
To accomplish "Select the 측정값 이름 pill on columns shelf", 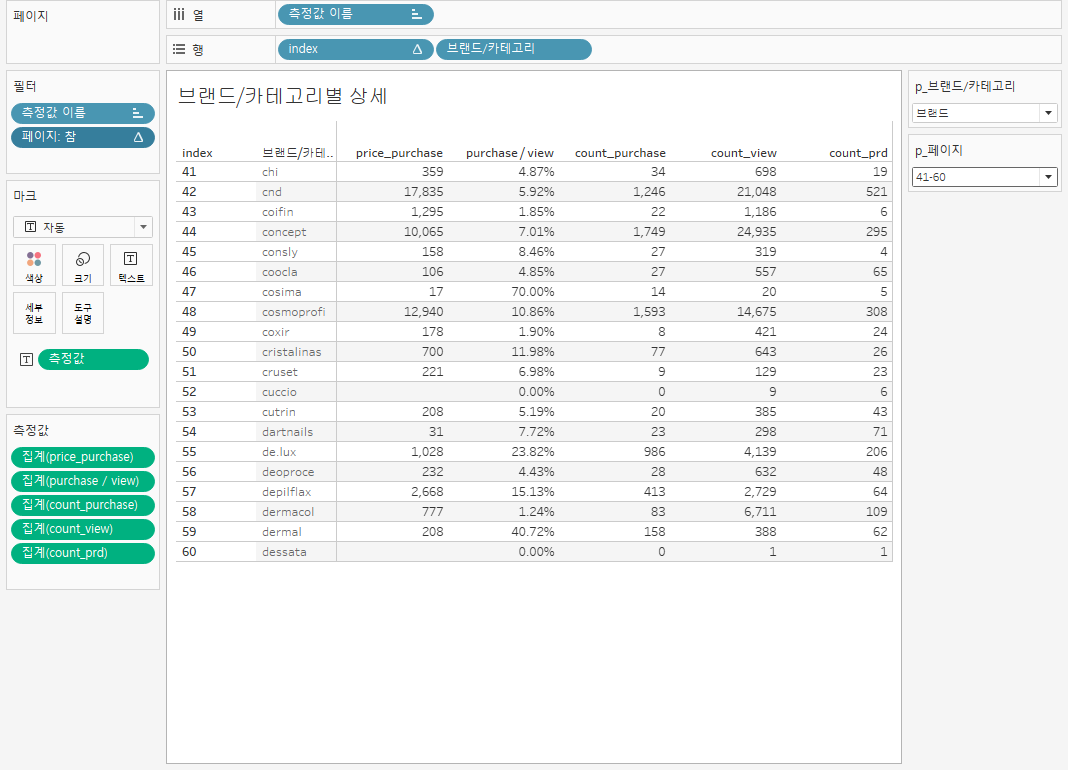I will coord(356,14).
